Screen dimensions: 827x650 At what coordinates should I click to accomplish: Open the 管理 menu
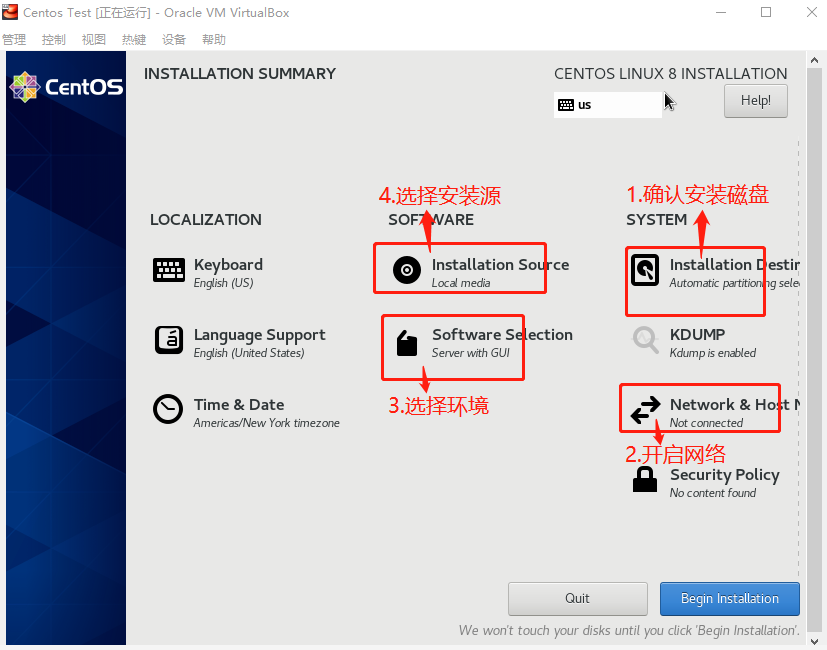coord(14,40)
